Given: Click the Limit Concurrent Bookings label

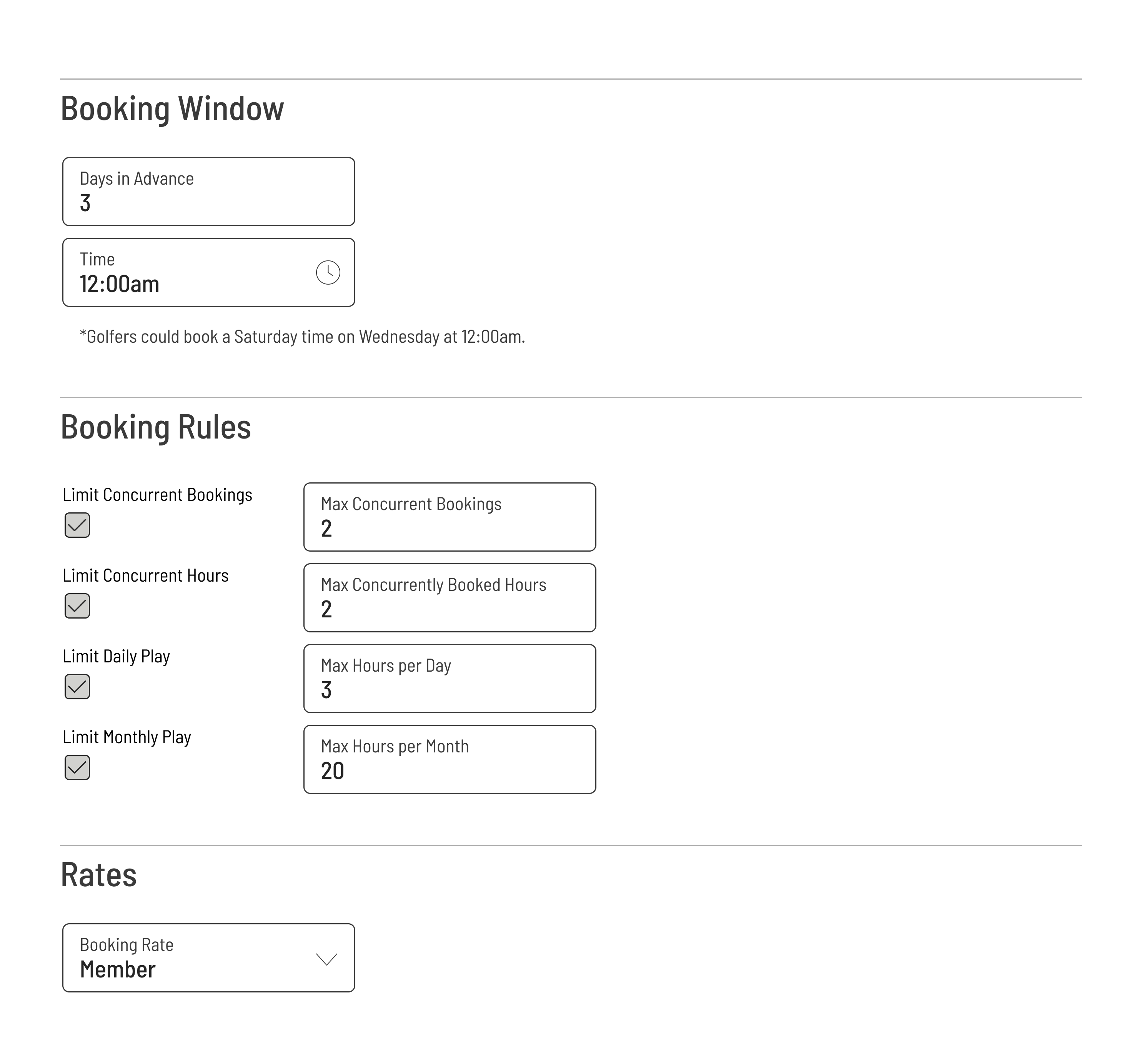Looking at the screenshot, I should [157, 495].
